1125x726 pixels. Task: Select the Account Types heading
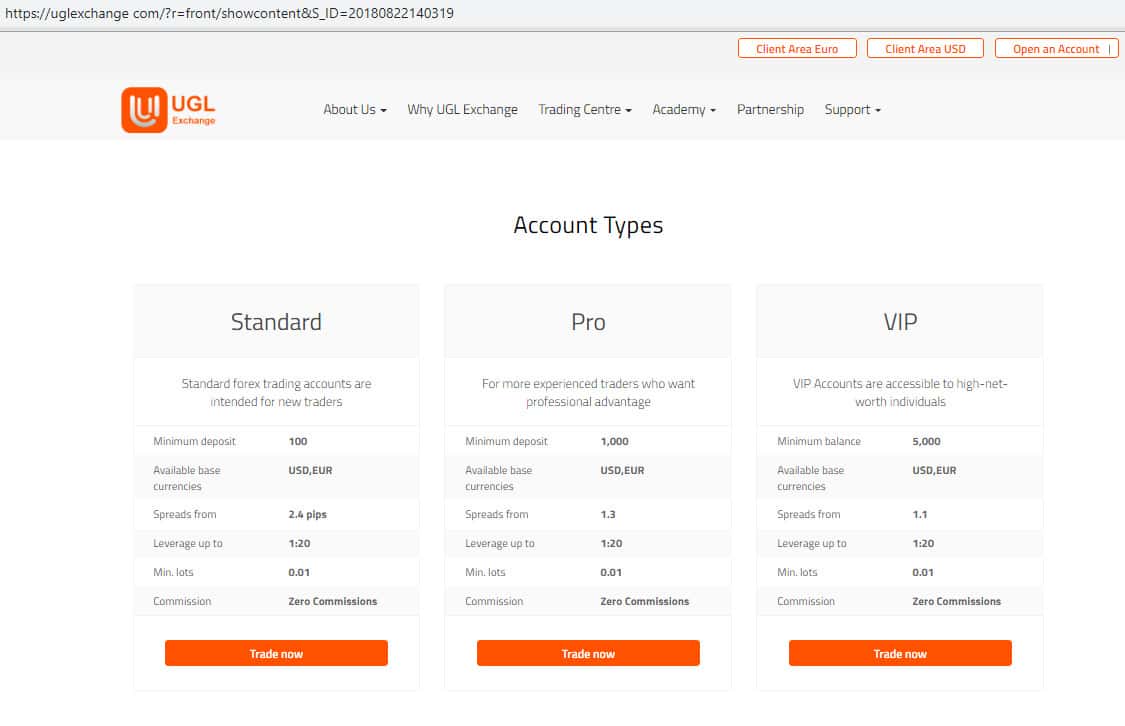(x=588, y=225)
